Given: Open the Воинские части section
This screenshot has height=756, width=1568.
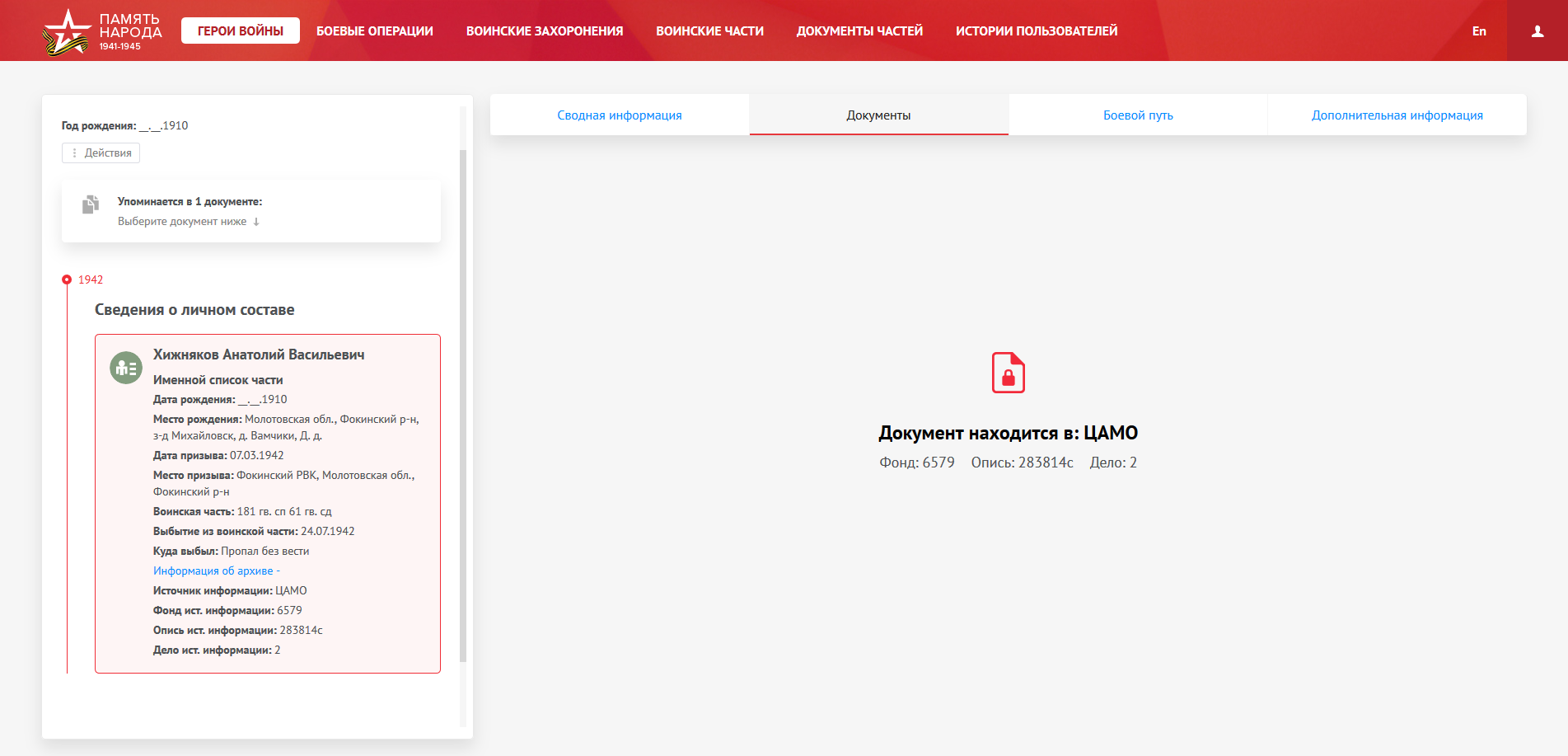Looking at the screenshot, I should (x=709, y=31).
